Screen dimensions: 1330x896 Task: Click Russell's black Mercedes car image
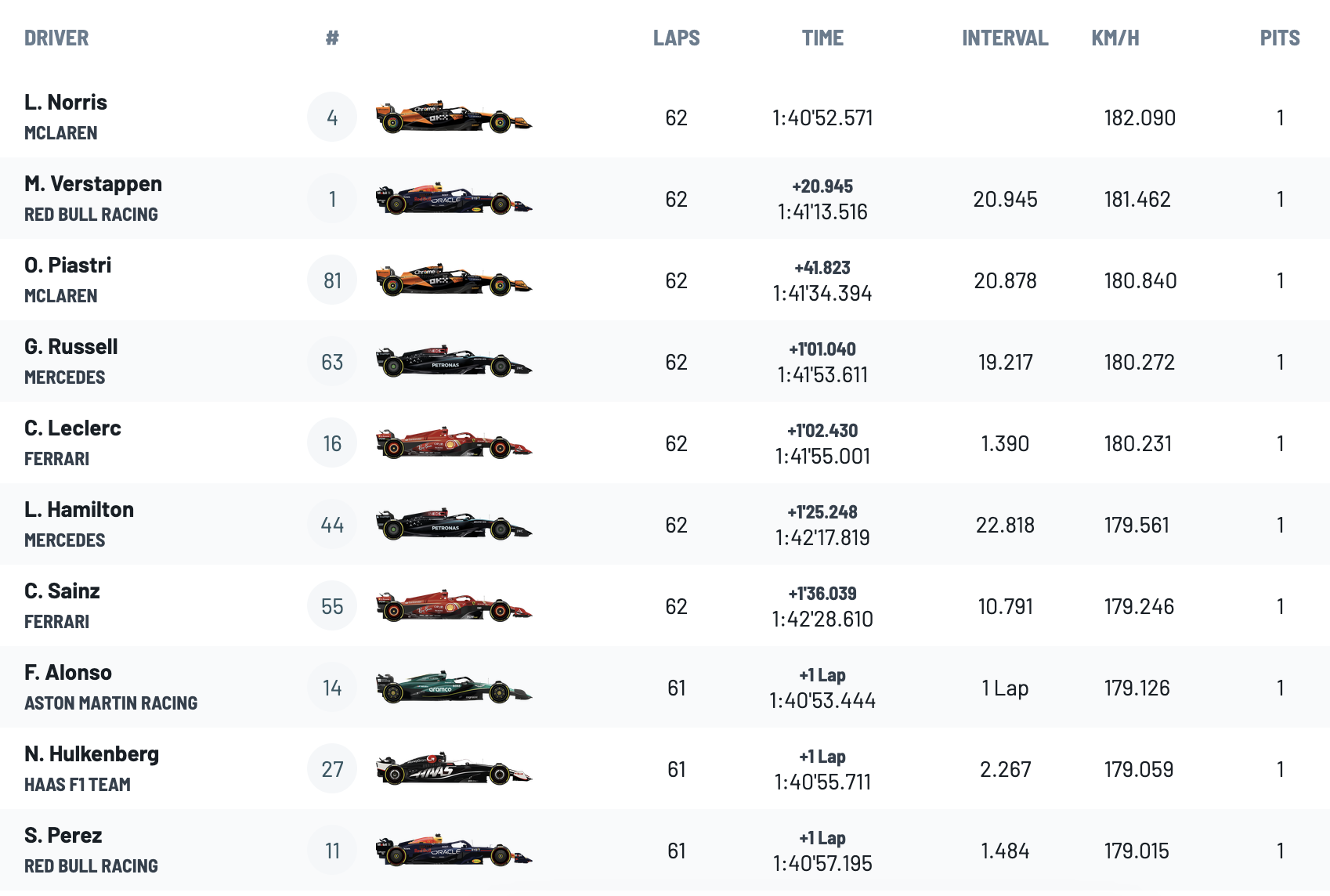pyautogui.click(x=454, y=363)
